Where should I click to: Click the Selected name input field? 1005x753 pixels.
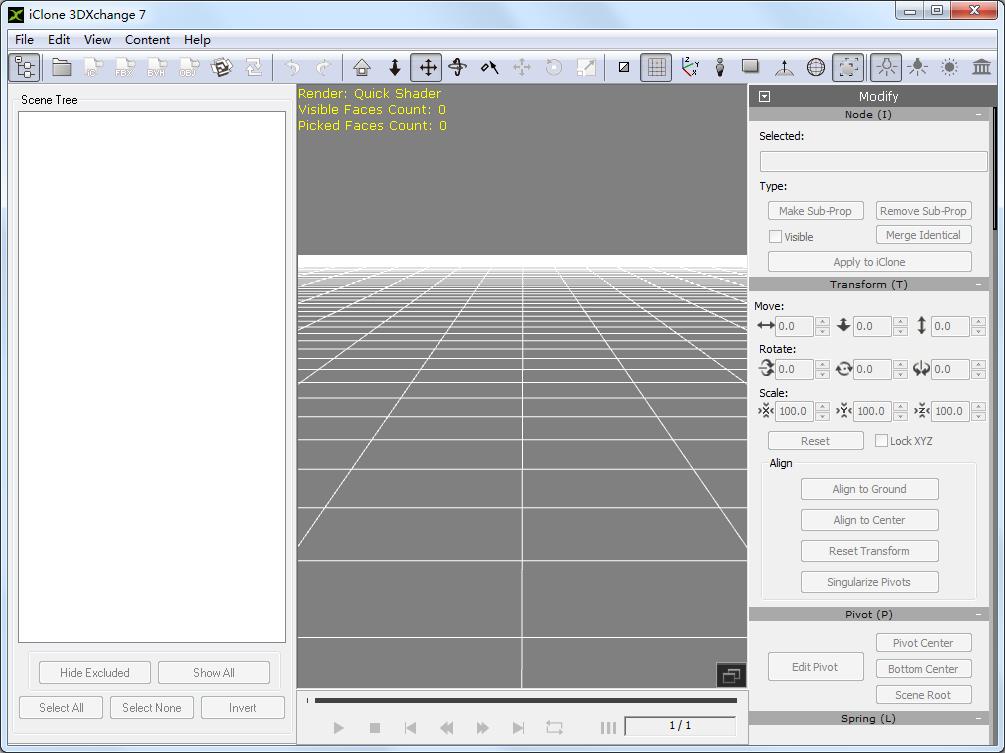pyautogui.click(x=873, y=161)
